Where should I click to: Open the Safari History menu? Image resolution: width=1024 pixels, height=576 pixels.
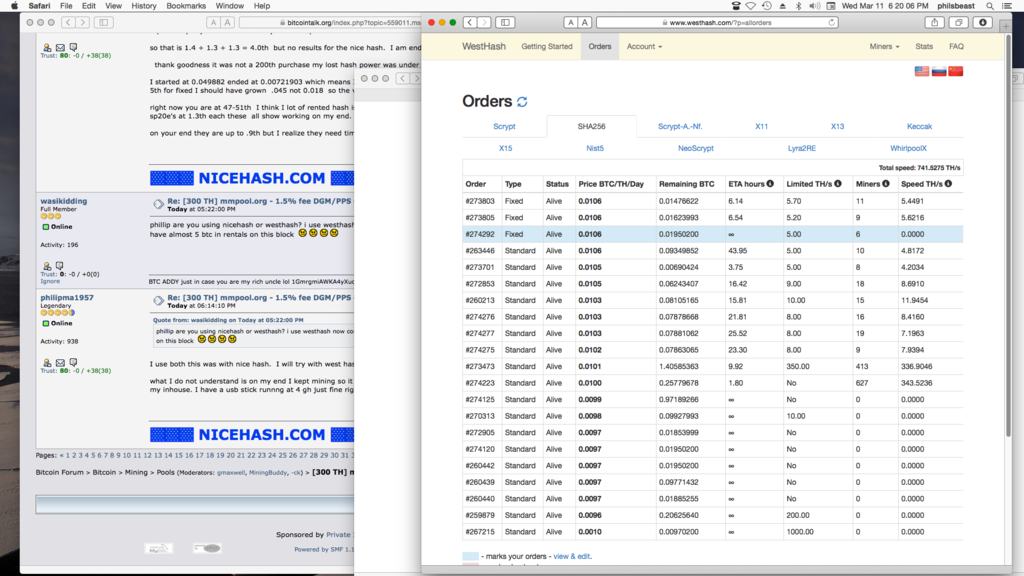[x=144, y=6]
